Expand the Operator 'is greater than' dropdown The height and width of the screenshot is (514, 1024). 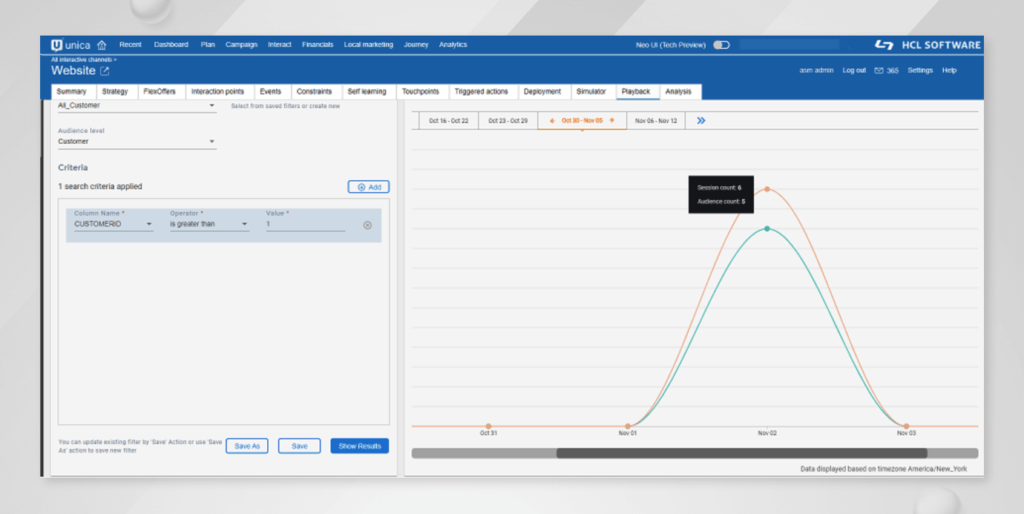[x=244, y=225]
